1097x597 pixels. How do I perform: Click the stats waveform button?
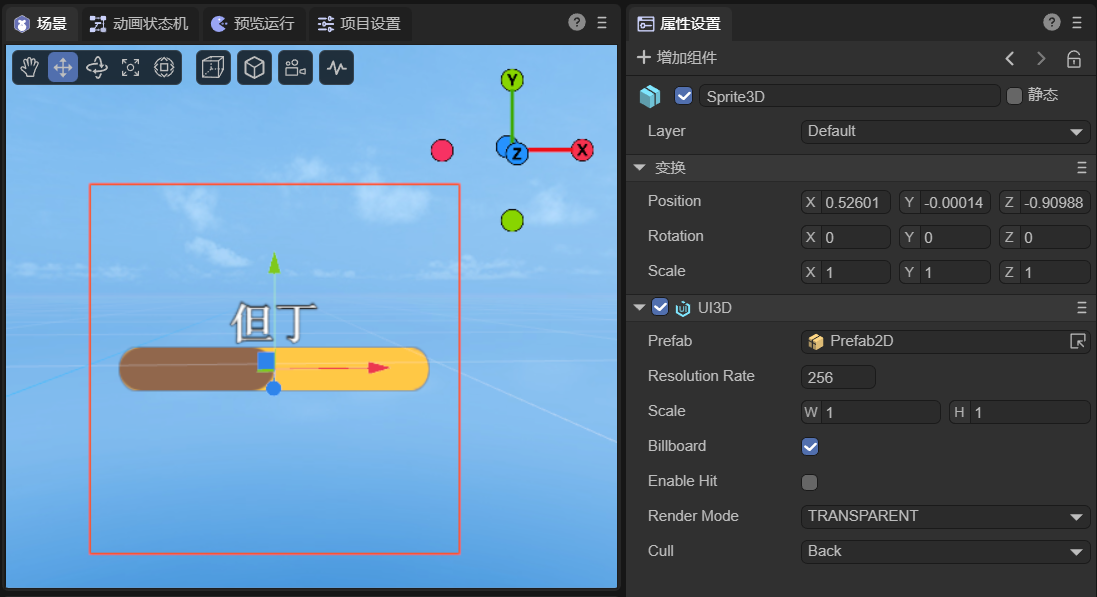click(337, 67)
